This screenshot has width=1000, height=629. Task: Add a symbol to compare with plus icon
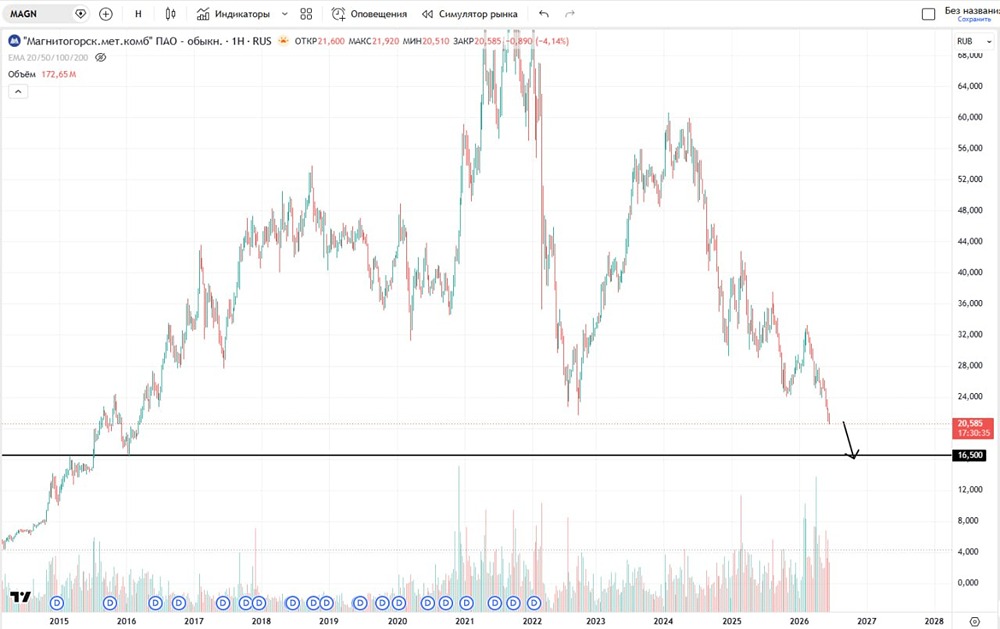coord(106,13)
